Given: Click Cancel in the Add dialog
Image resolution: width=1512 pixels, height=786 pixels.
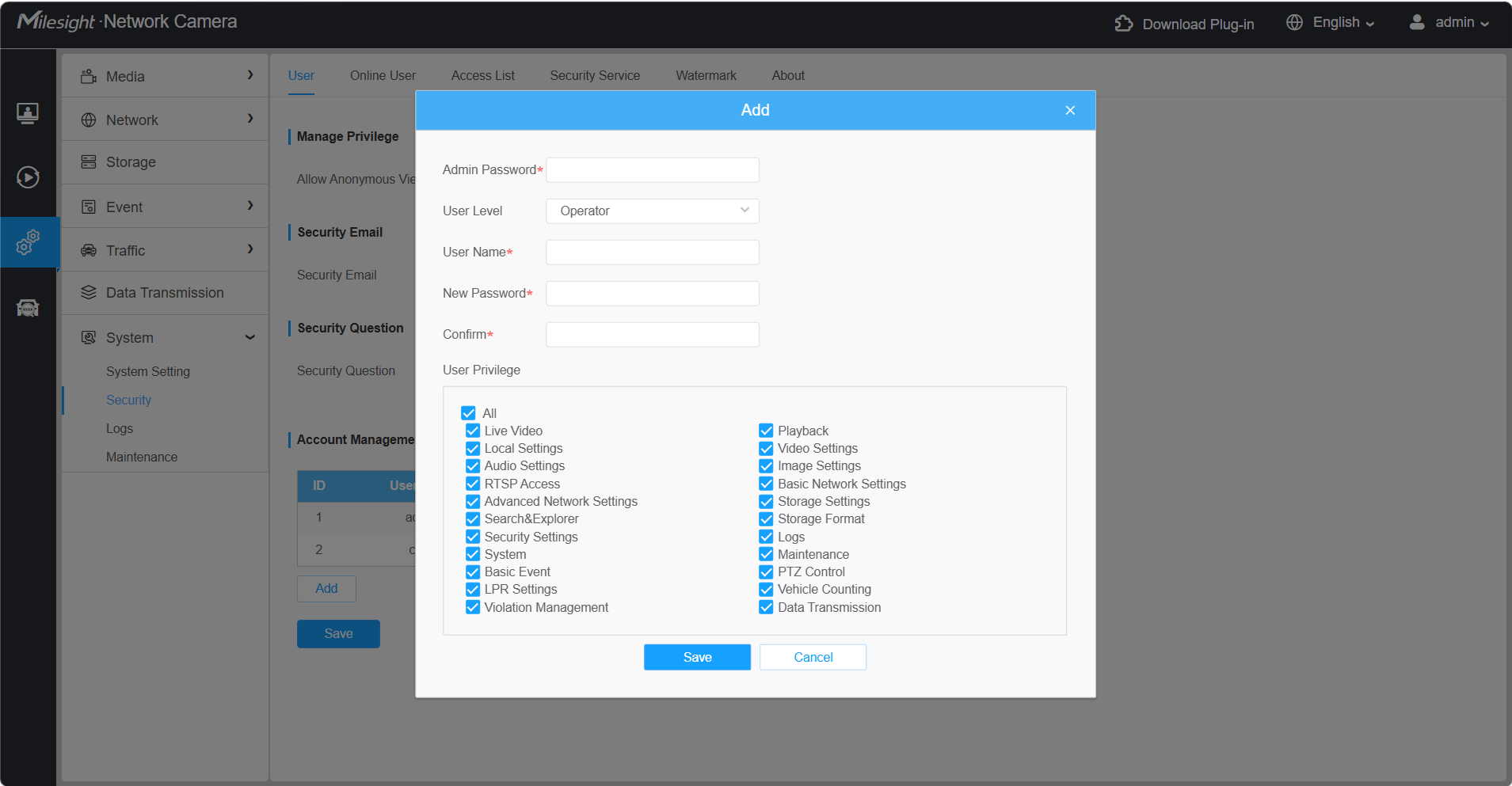Looking at the screenshot, I should point(813,657).
